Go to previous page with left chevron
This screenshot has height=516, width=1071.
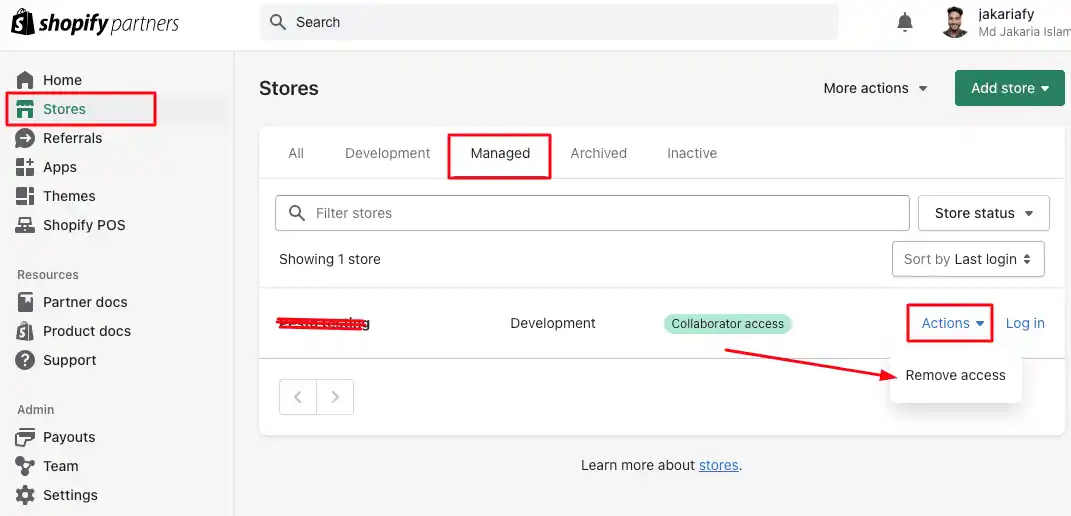(x=298, y=397)
